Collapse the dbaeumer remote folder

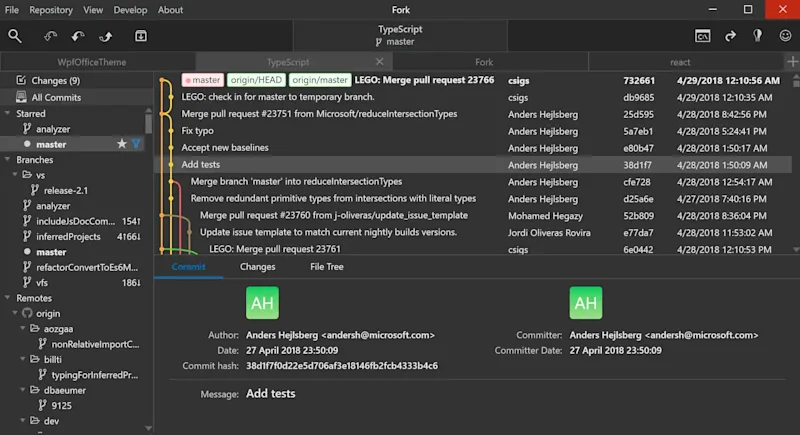pyautogui.click(x=23, y=389)
